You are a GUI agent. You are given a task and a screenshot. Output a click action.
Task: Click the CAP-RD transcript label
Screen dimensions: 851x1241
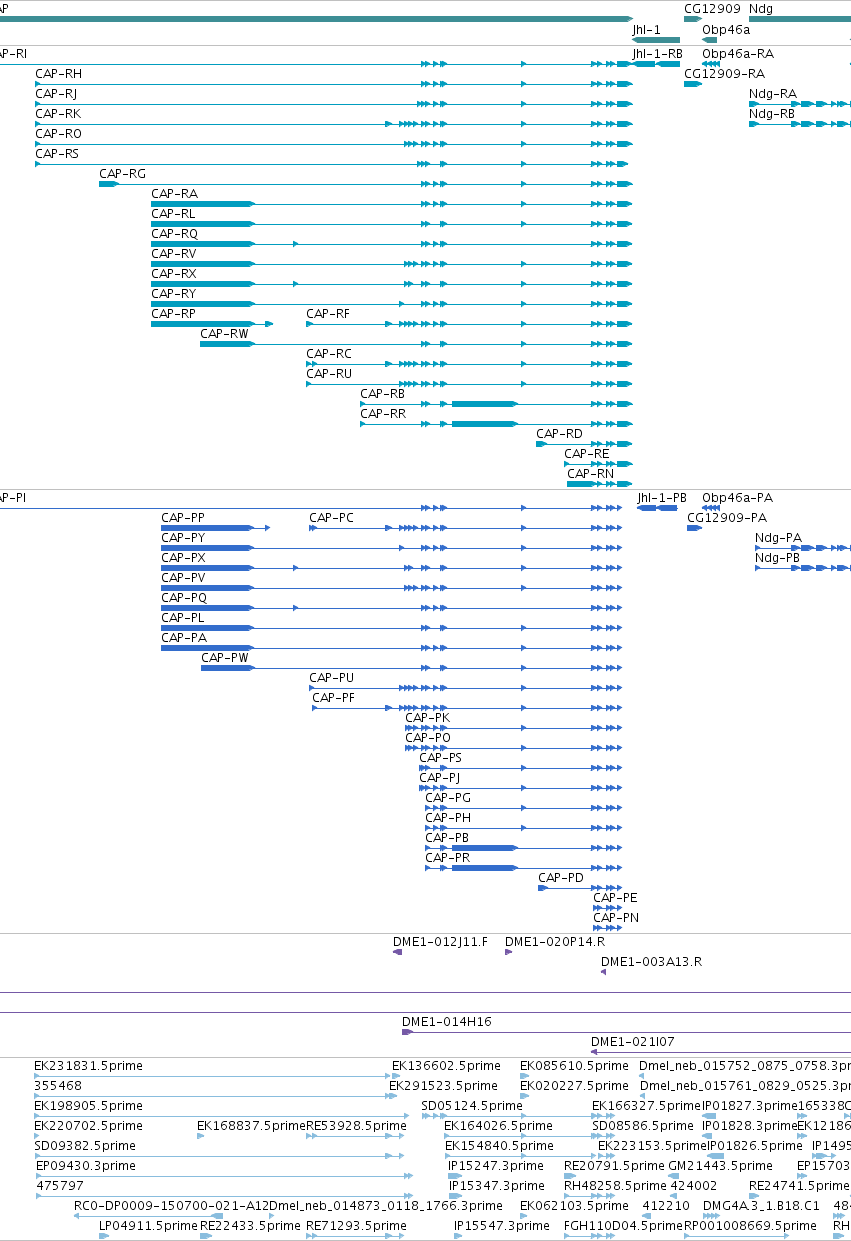pyautogui.click(x=559, y=434)
